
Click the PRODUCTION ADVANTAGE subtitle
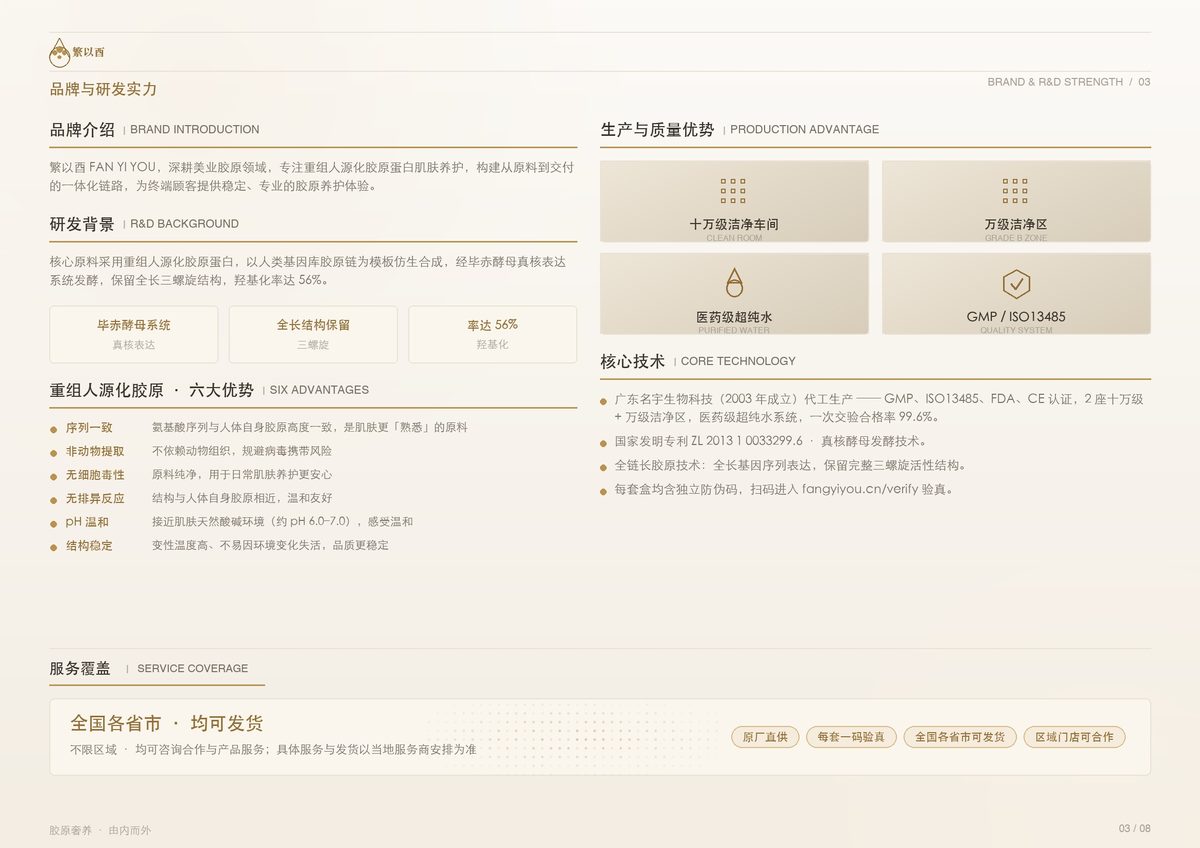[805, 129]
